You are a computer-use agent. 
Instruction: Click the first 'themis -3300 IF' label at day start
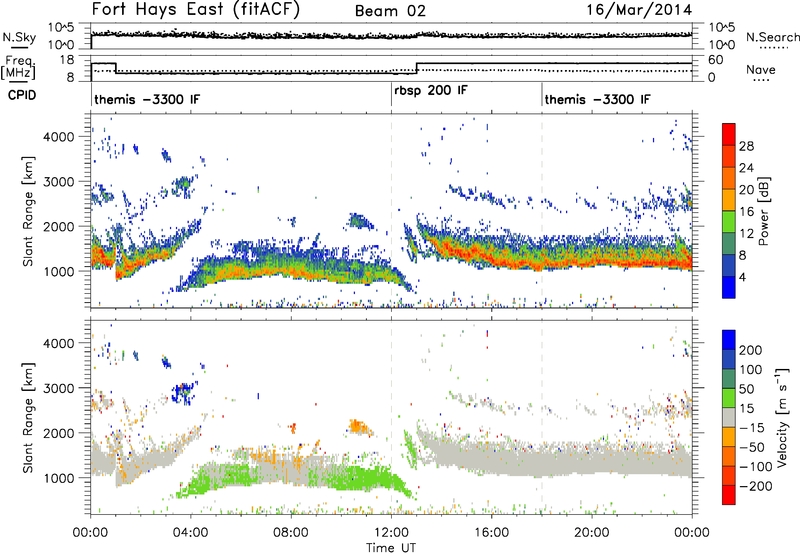(x=147, y=99)
